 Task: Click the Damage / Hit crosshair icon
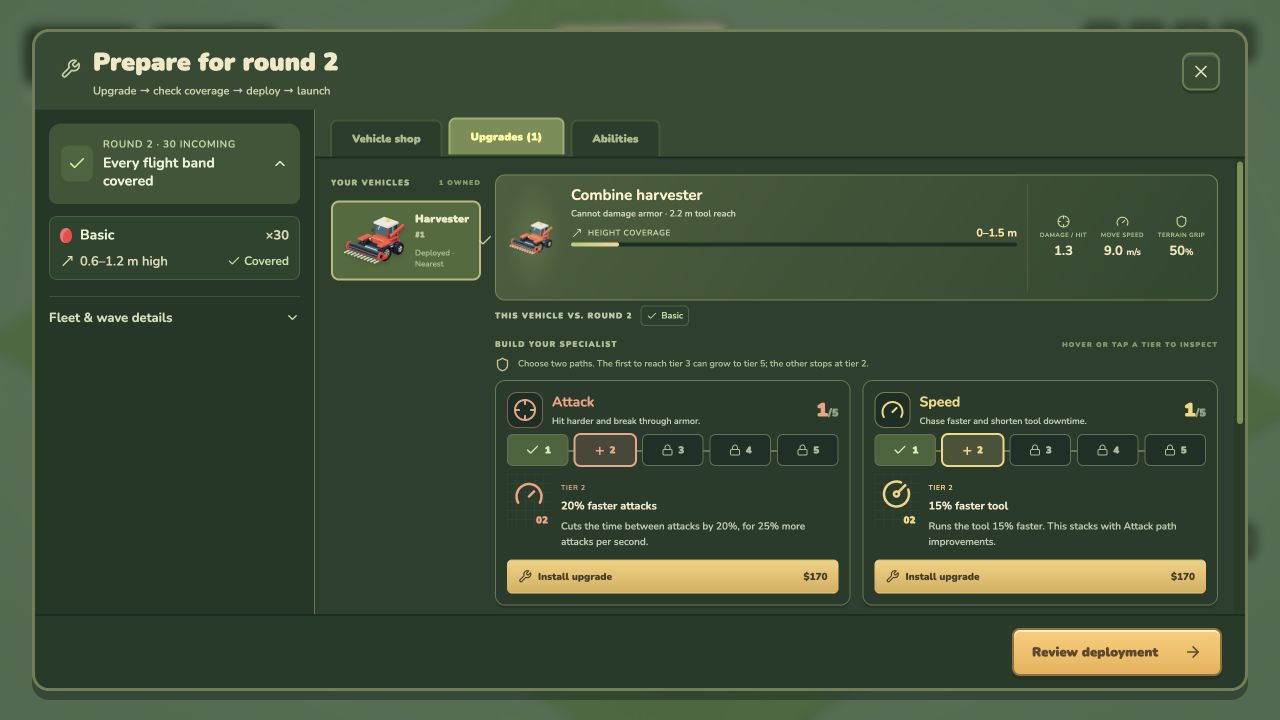pyautogui.click(x=1063, y=221)
